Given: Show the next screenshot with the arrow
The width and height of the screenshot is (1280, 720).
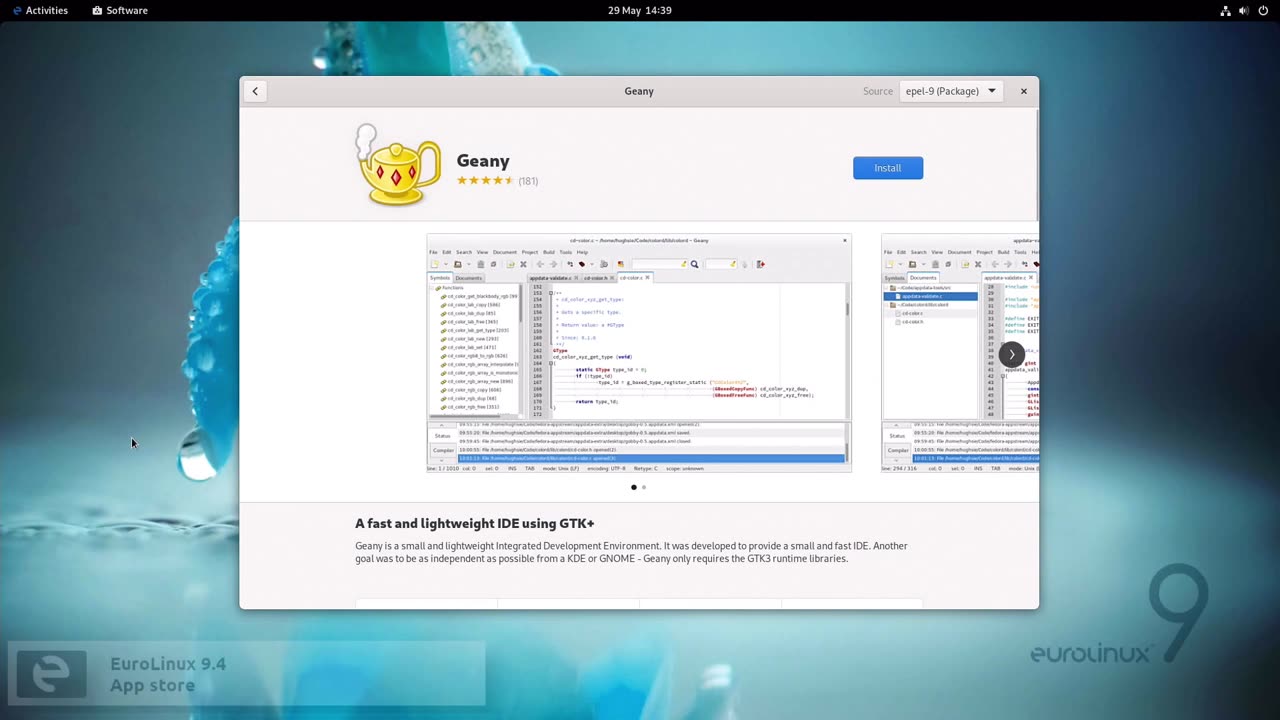Looking at the screenshot, I should coord(1011,354).
